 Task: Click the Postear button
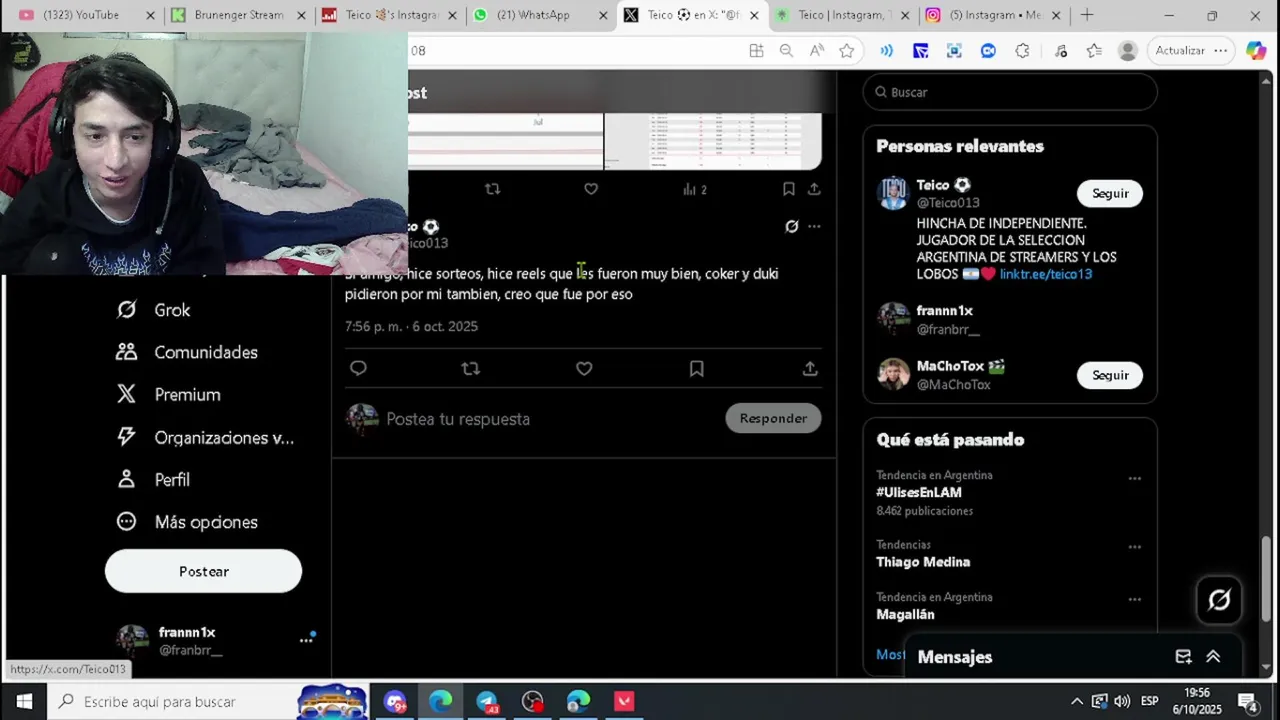click(203, 571)
